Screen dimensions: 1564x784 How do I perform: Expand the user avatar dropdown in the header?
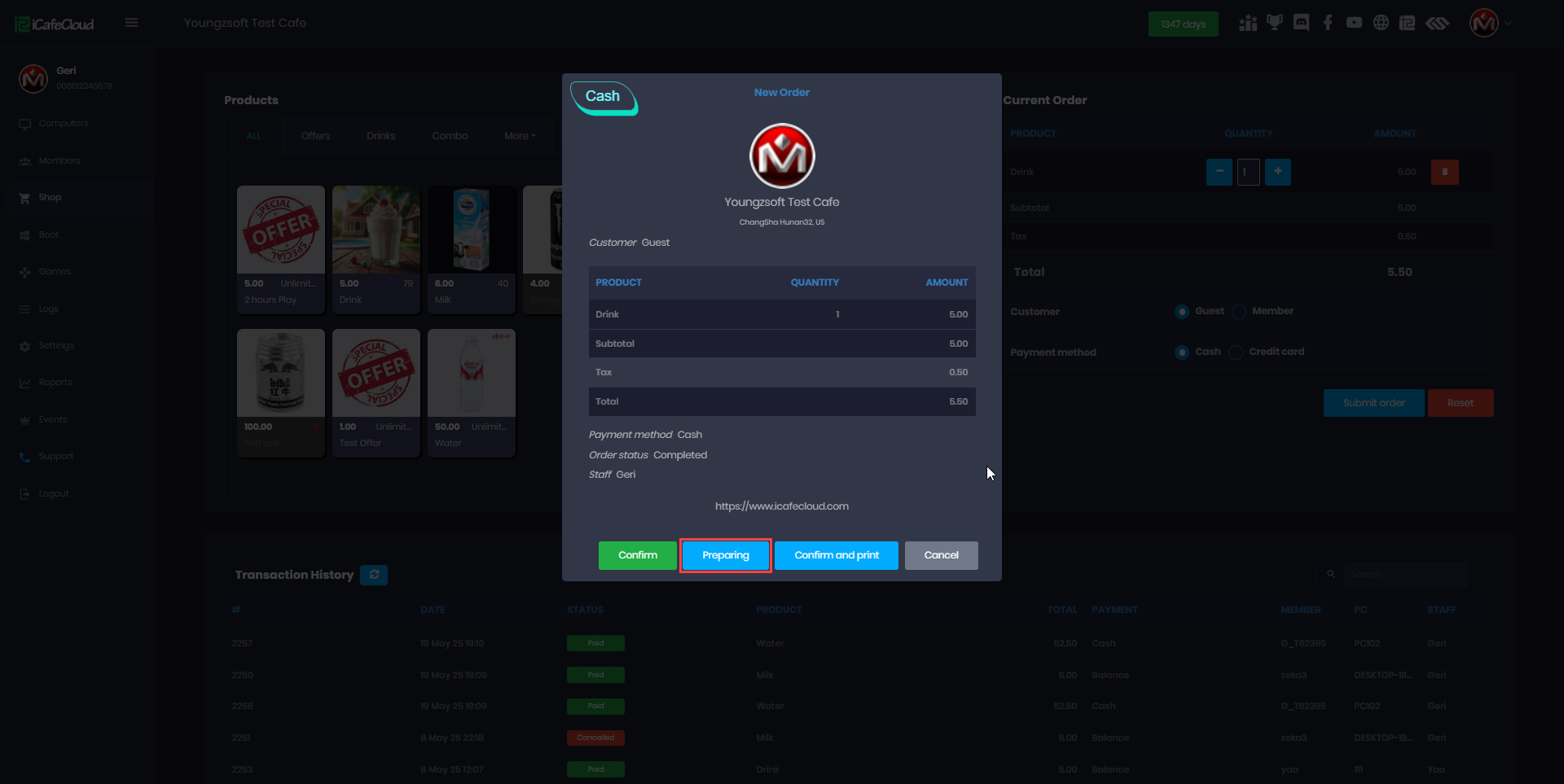tap(1491, 23)
